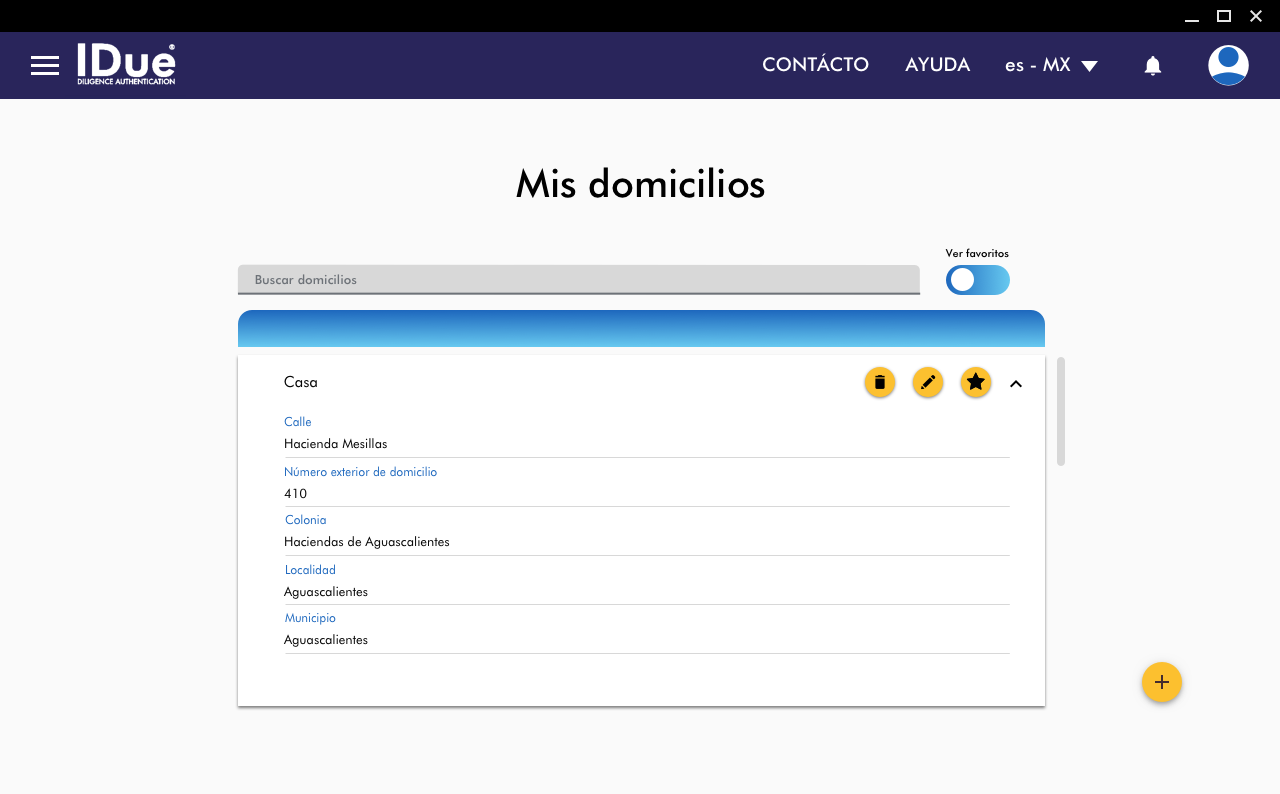Viewport: 1280px width, 794px height.
Task: Click the Colonia value Haciendas de Aguascalientes
Action: (367, 542)
